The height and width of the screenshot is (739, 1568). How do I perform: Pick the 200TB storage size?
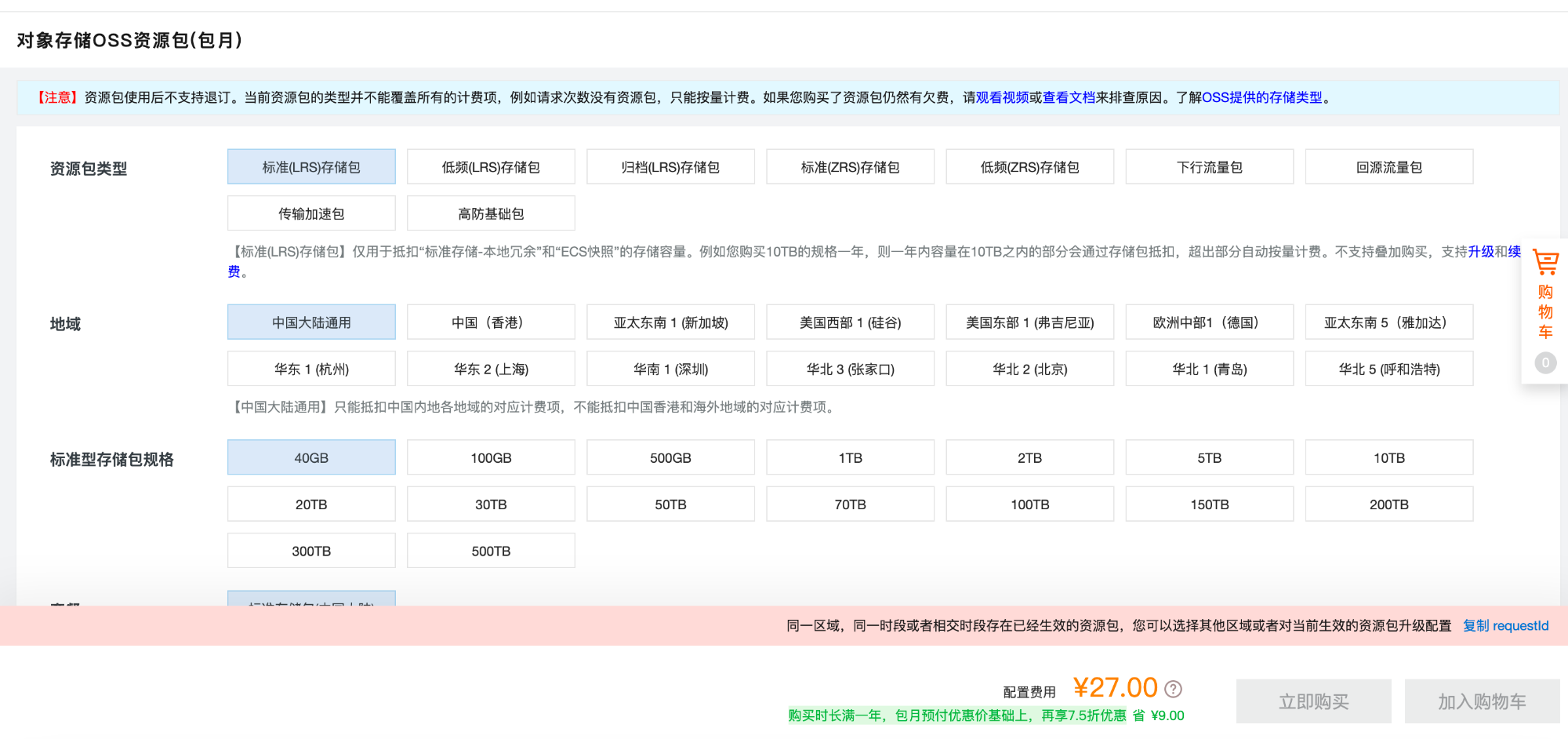point(1388,504)
